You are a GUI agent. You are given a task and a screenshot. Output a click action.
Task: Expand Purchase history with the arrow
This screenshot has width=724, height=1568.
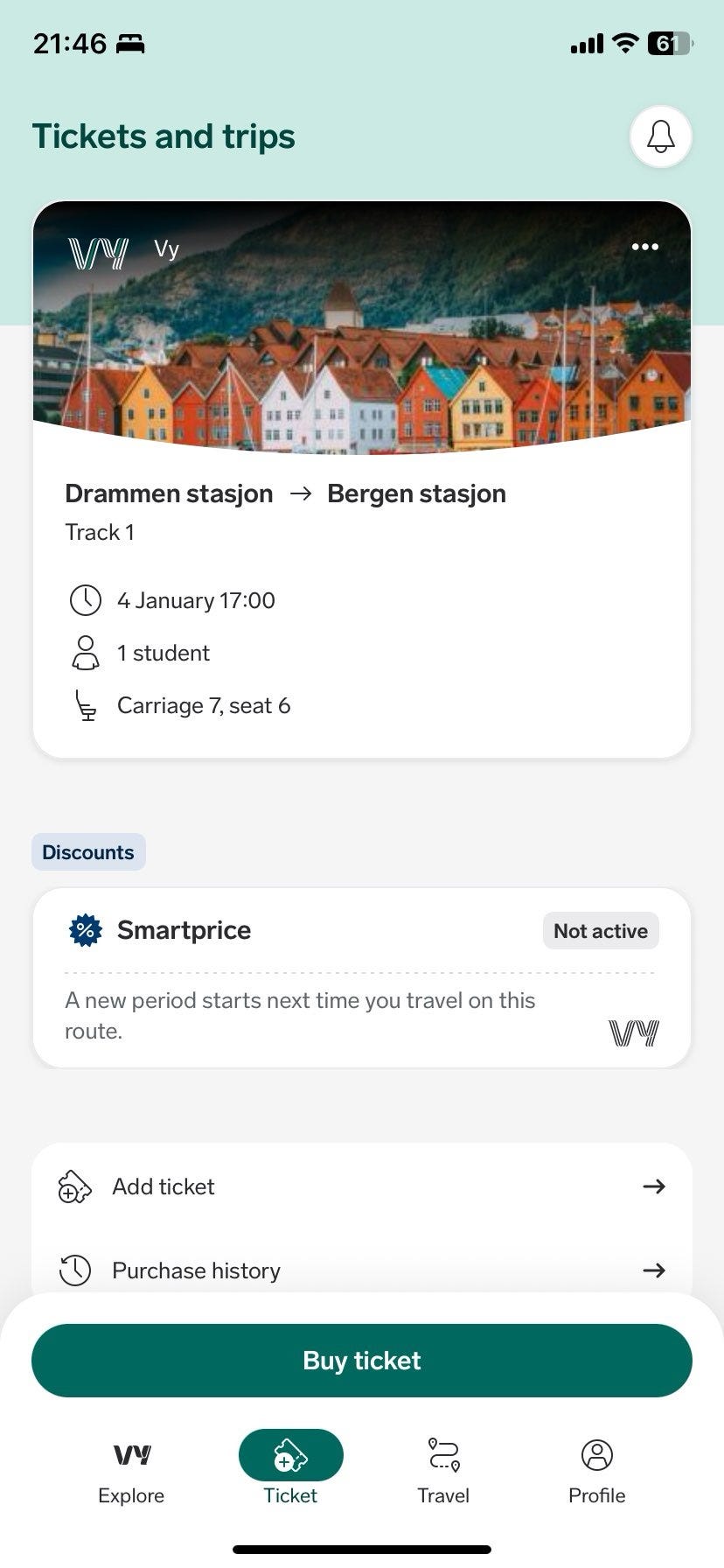click(654, 1270)
